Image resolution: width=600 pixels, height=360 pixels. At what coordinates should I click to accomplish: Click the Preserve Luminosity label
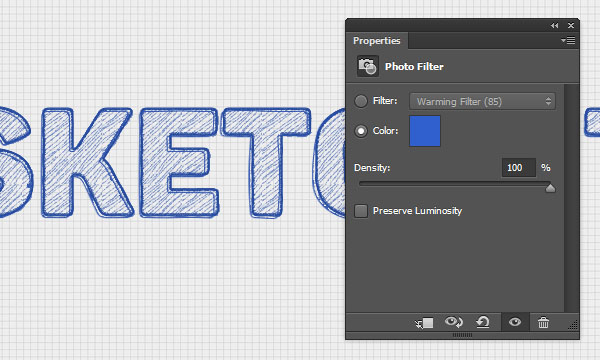417,211
